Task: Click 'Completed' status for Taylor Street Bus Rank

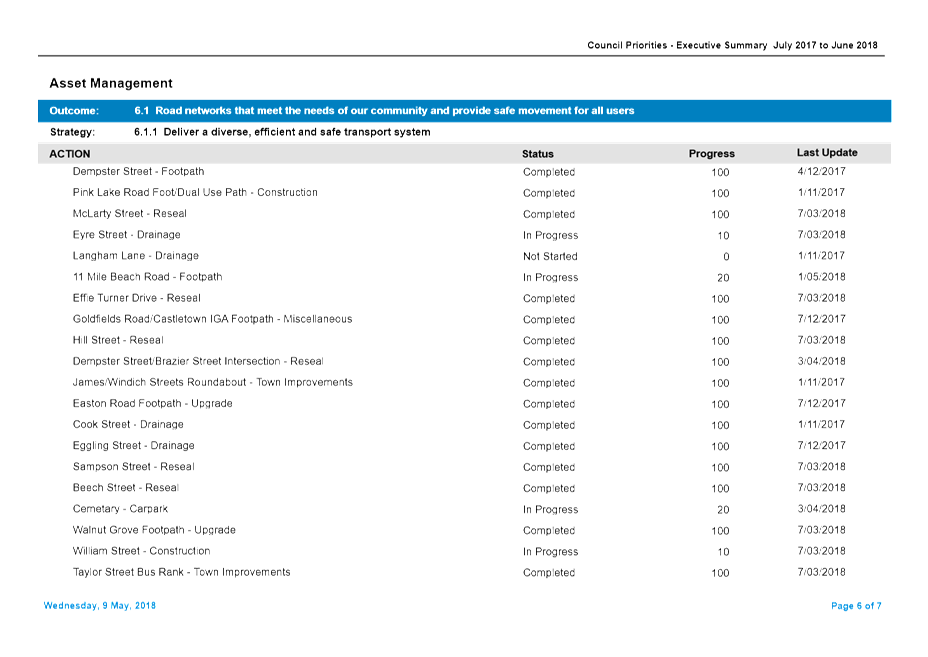Action: [x=549, y=573]
